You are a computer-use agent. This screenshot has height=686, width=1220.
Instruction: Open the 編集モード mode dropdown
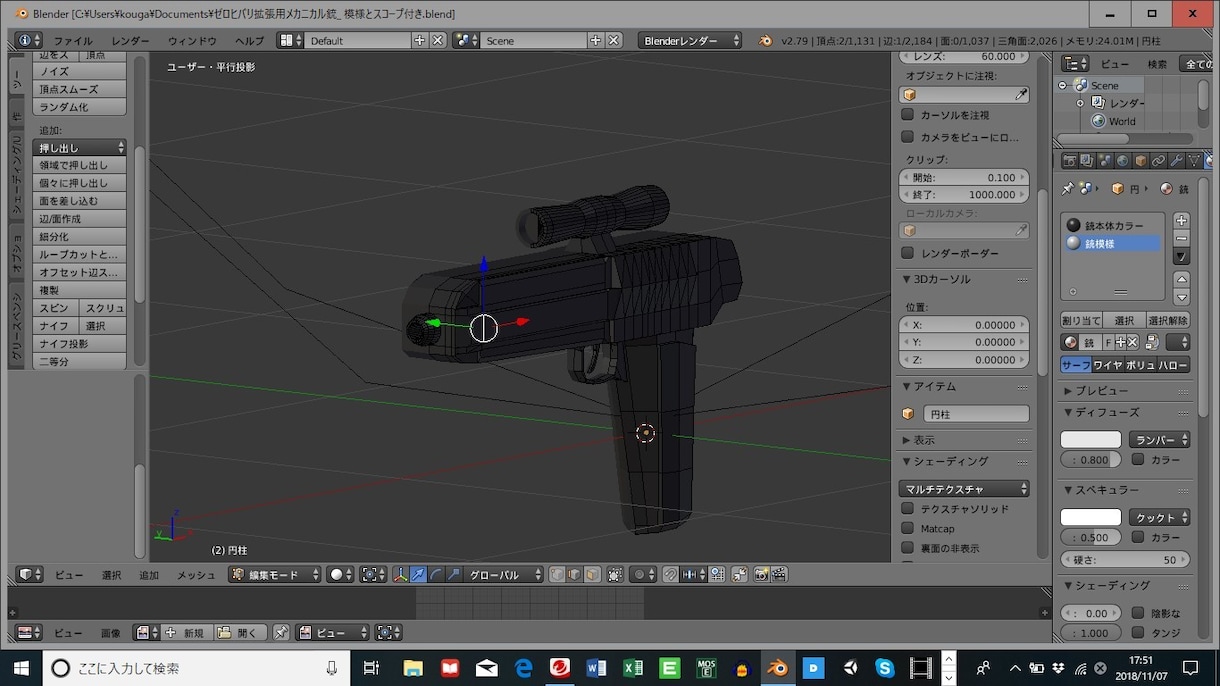point(275,574)
